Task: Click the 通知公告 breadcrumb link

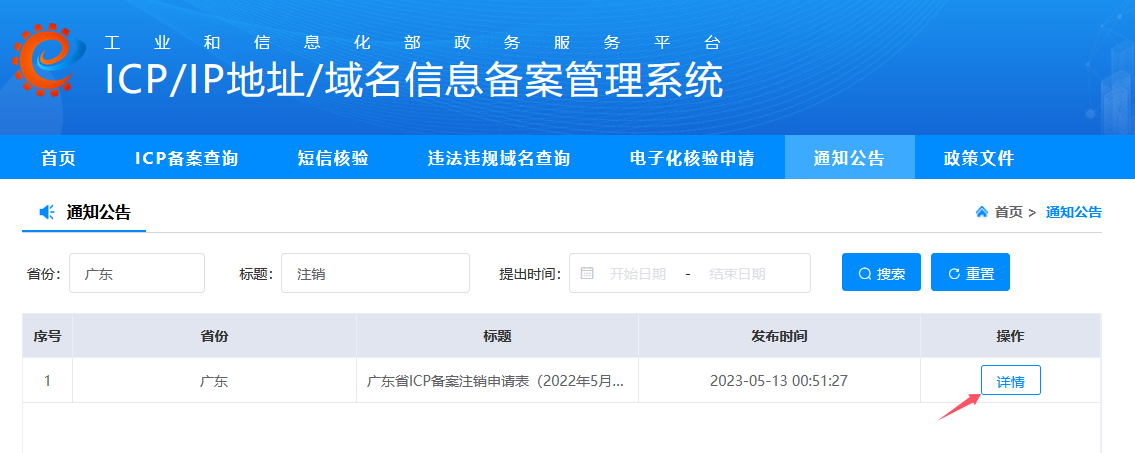Action: [x=1073, y=212]
